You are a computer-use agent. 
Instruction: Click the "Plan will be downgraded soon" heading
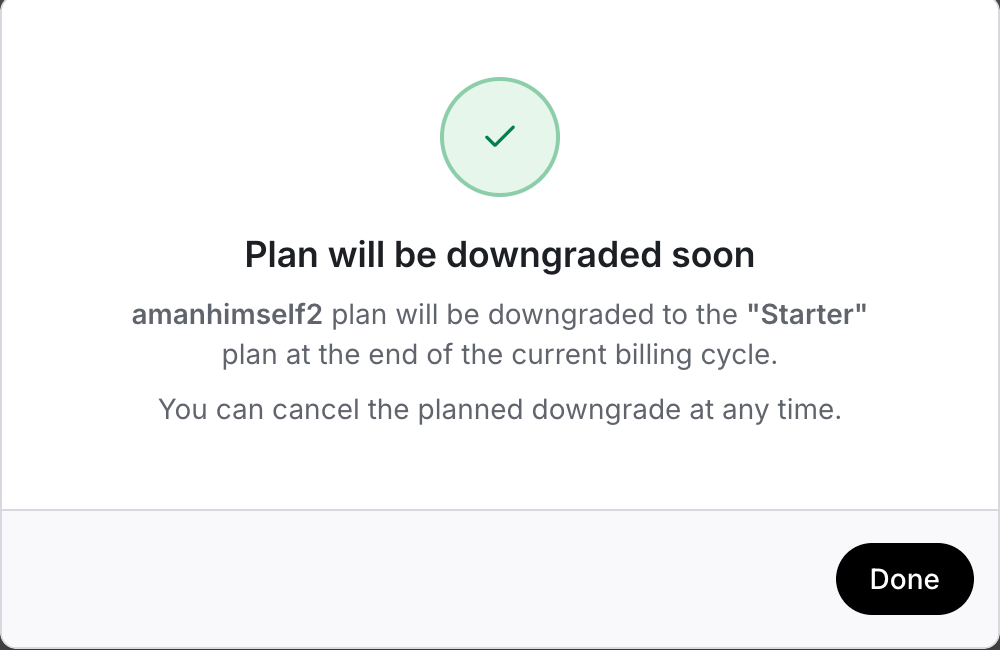click(500, 255)
